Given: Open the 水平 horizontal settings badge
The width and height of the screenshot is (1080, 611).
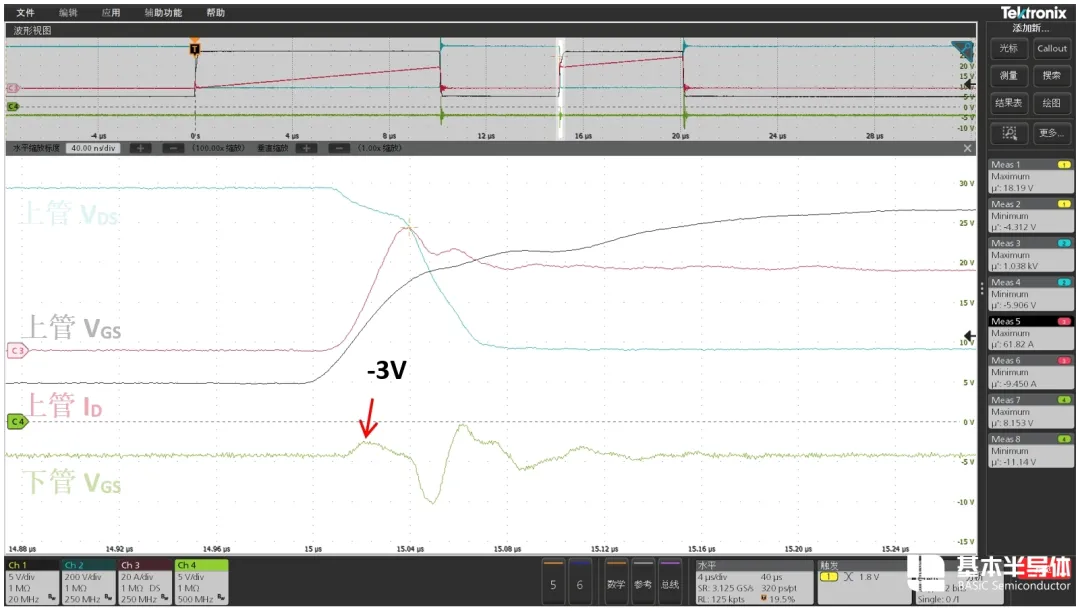Looking at the screenshot, I should pos(750,581).
